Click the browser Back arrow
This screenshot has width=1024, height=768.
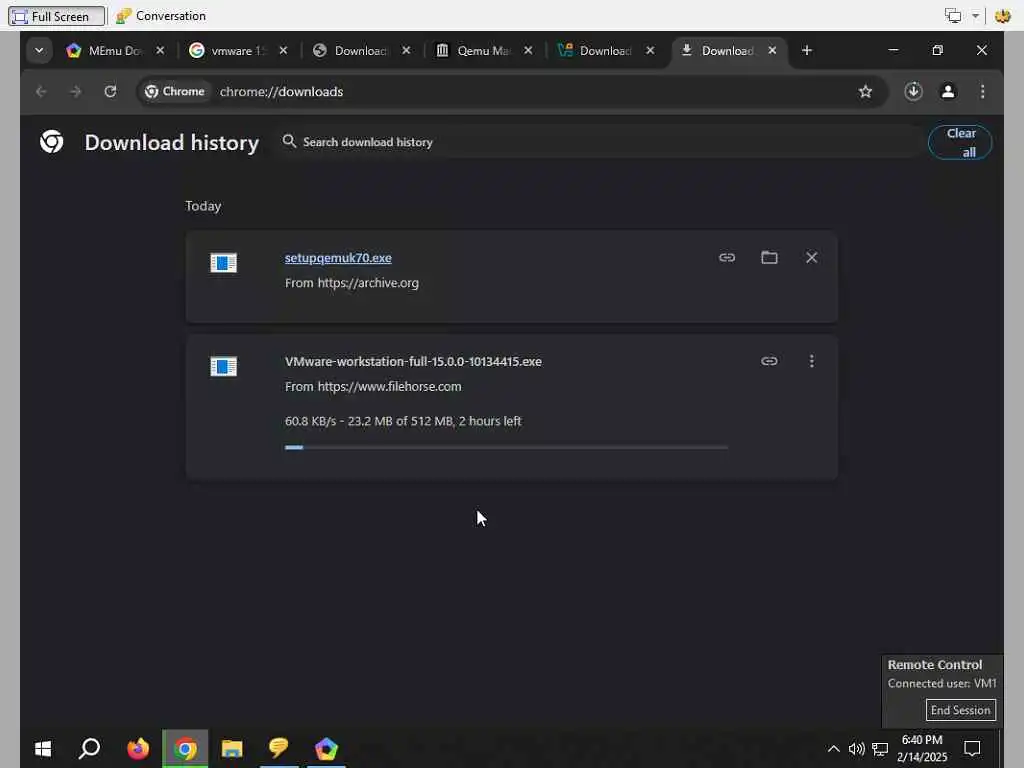coord(41,91)
